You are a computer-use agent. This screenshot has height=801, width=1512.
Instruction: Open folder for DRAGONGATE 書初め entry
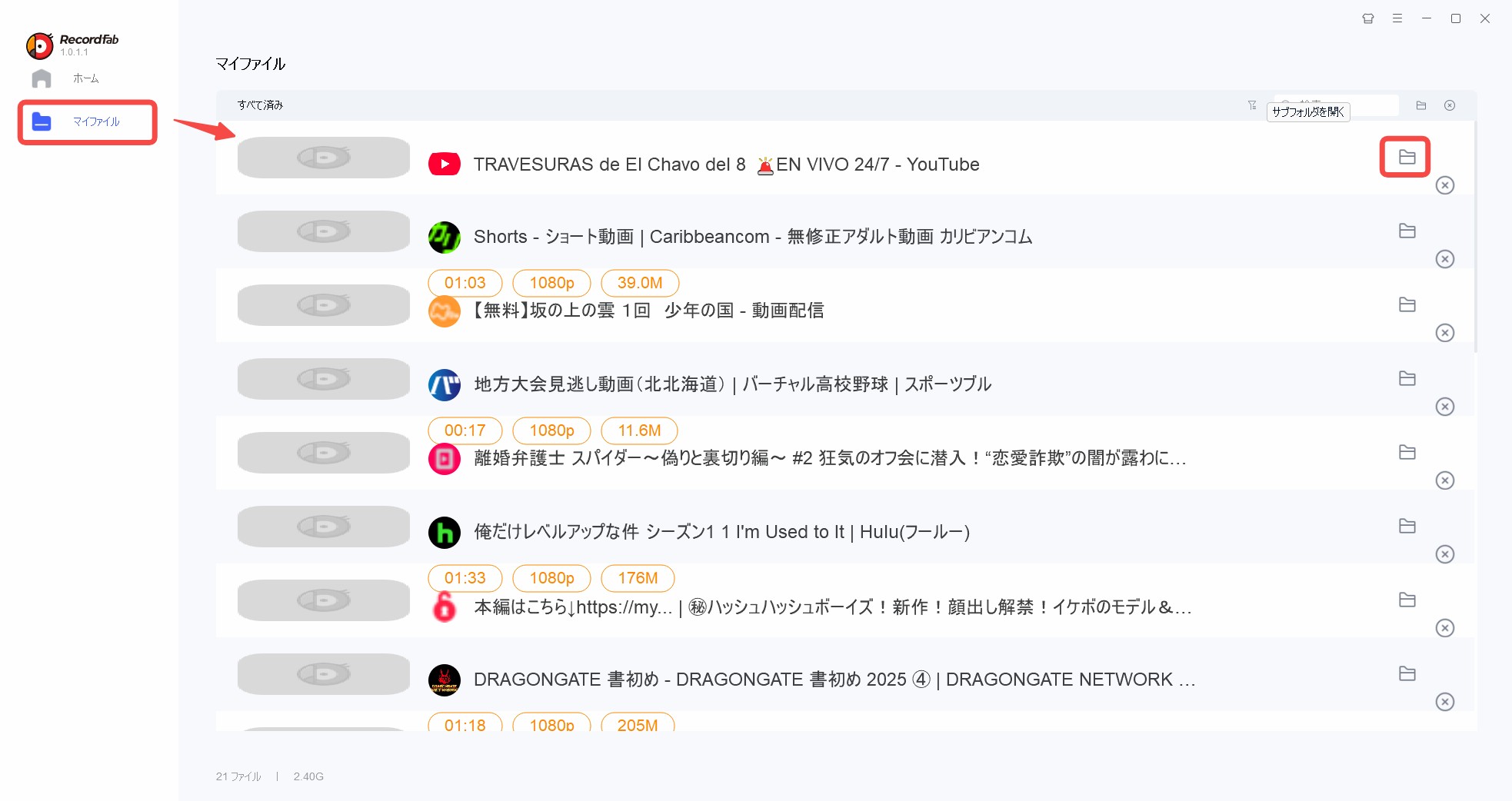[x=1407, y=673]
